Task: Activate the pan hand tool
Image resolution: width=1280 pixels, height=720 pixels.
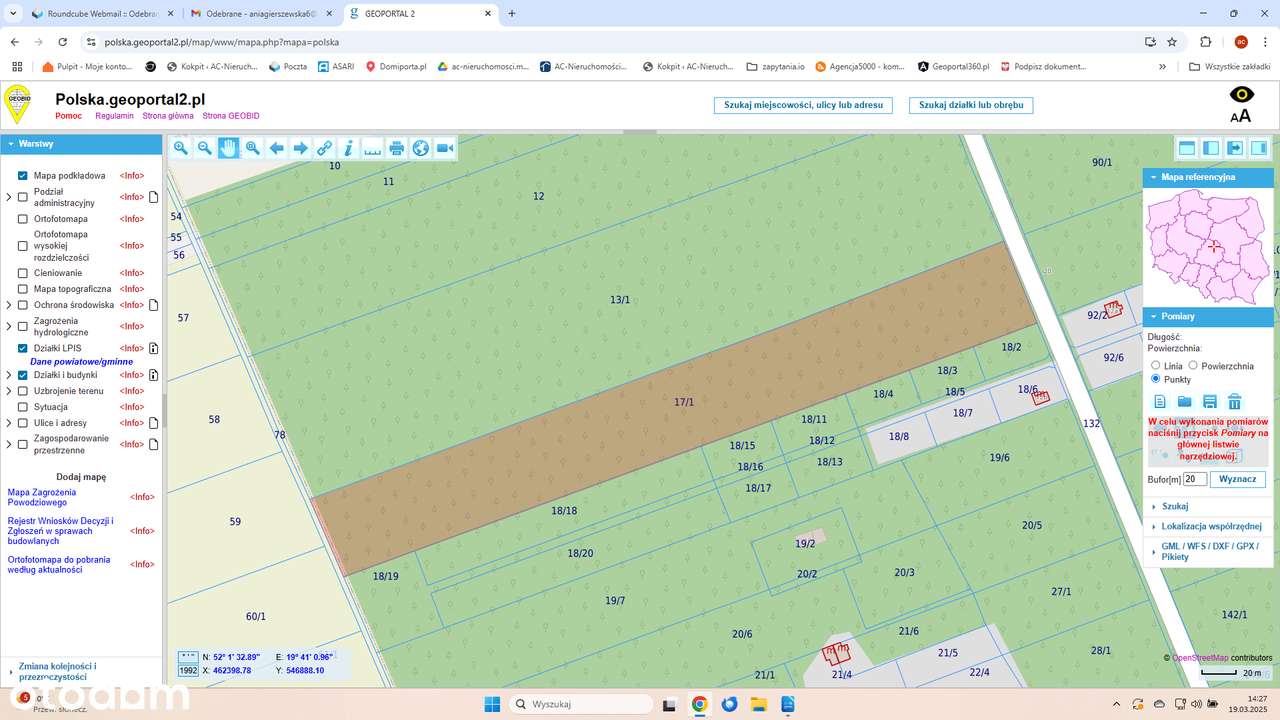Action: point(229,148)
